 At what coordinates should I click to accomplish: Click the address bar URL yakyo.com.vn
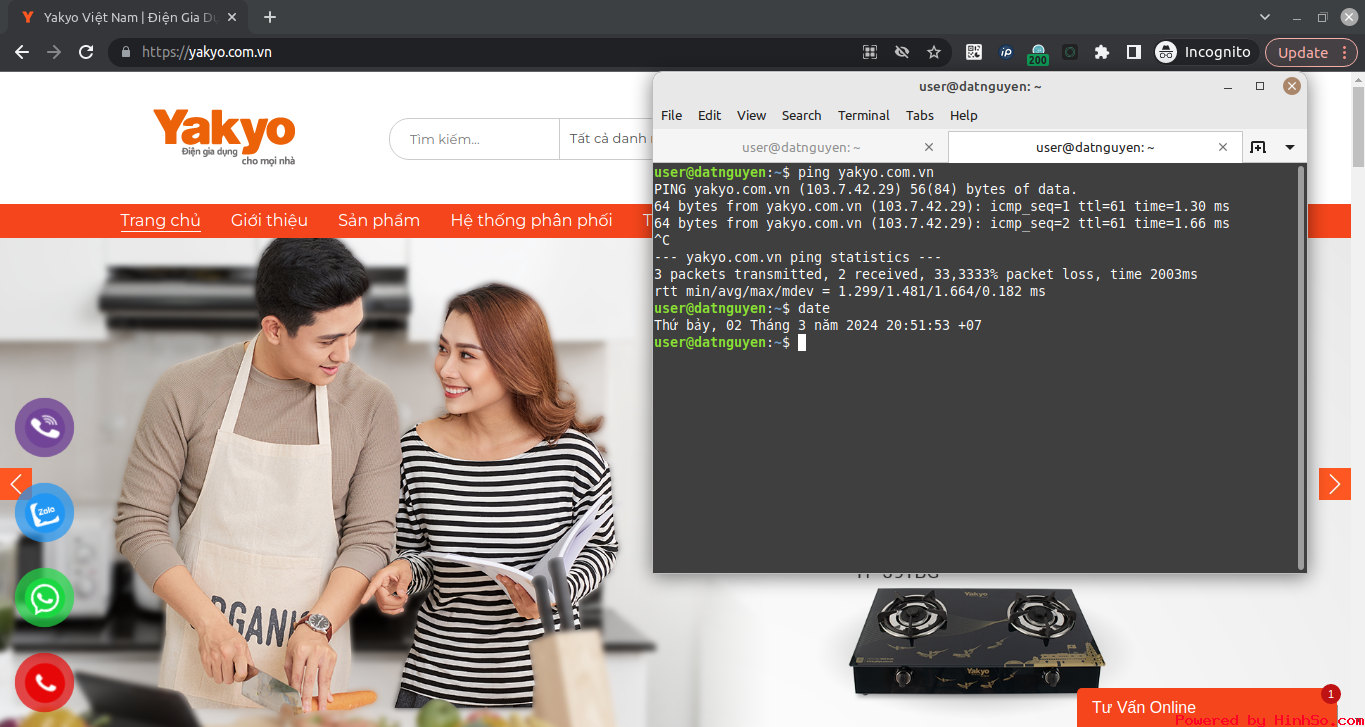[207, 52]
